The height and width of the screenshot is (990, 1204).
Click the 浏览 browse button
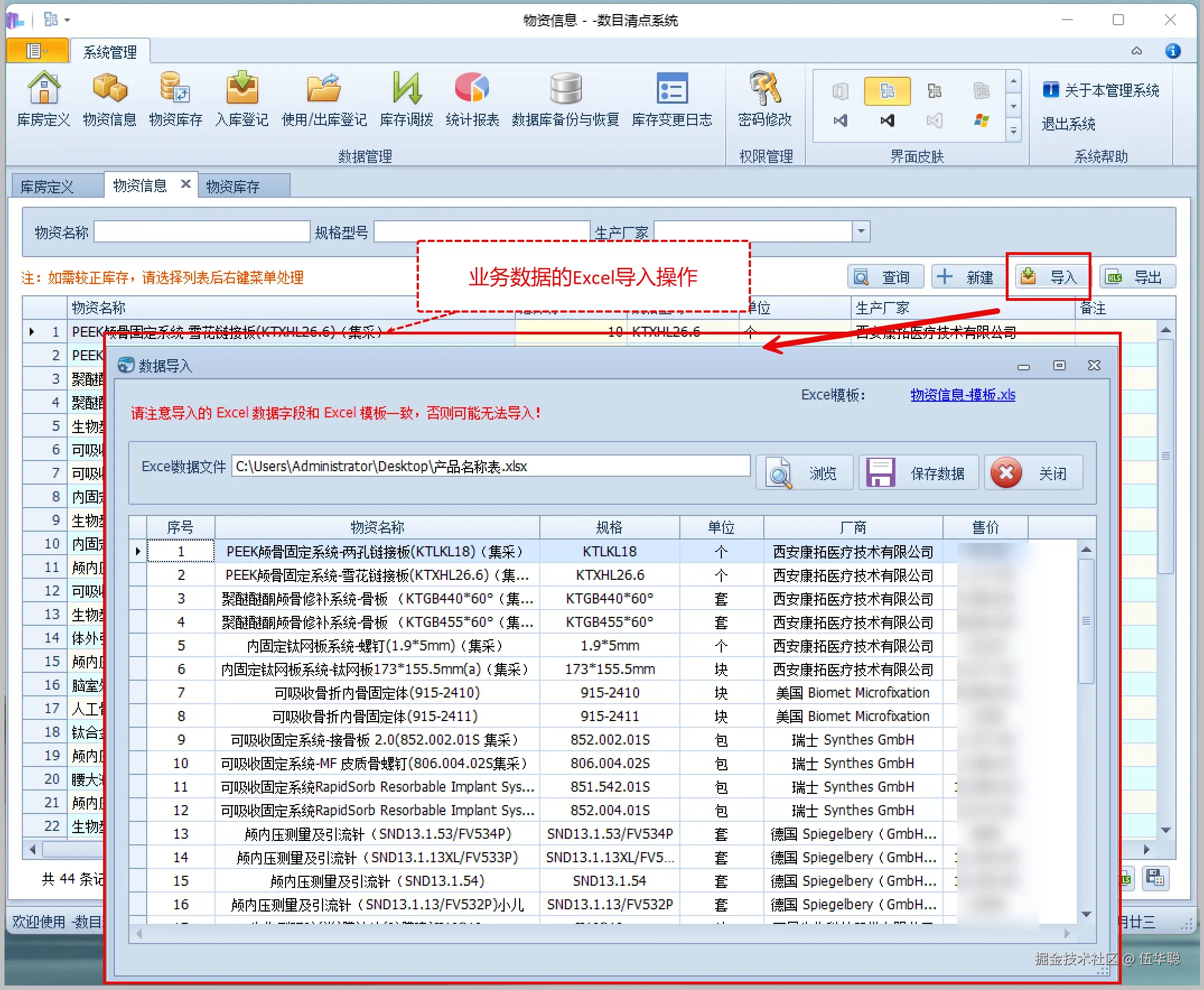[x=804, y=473]
